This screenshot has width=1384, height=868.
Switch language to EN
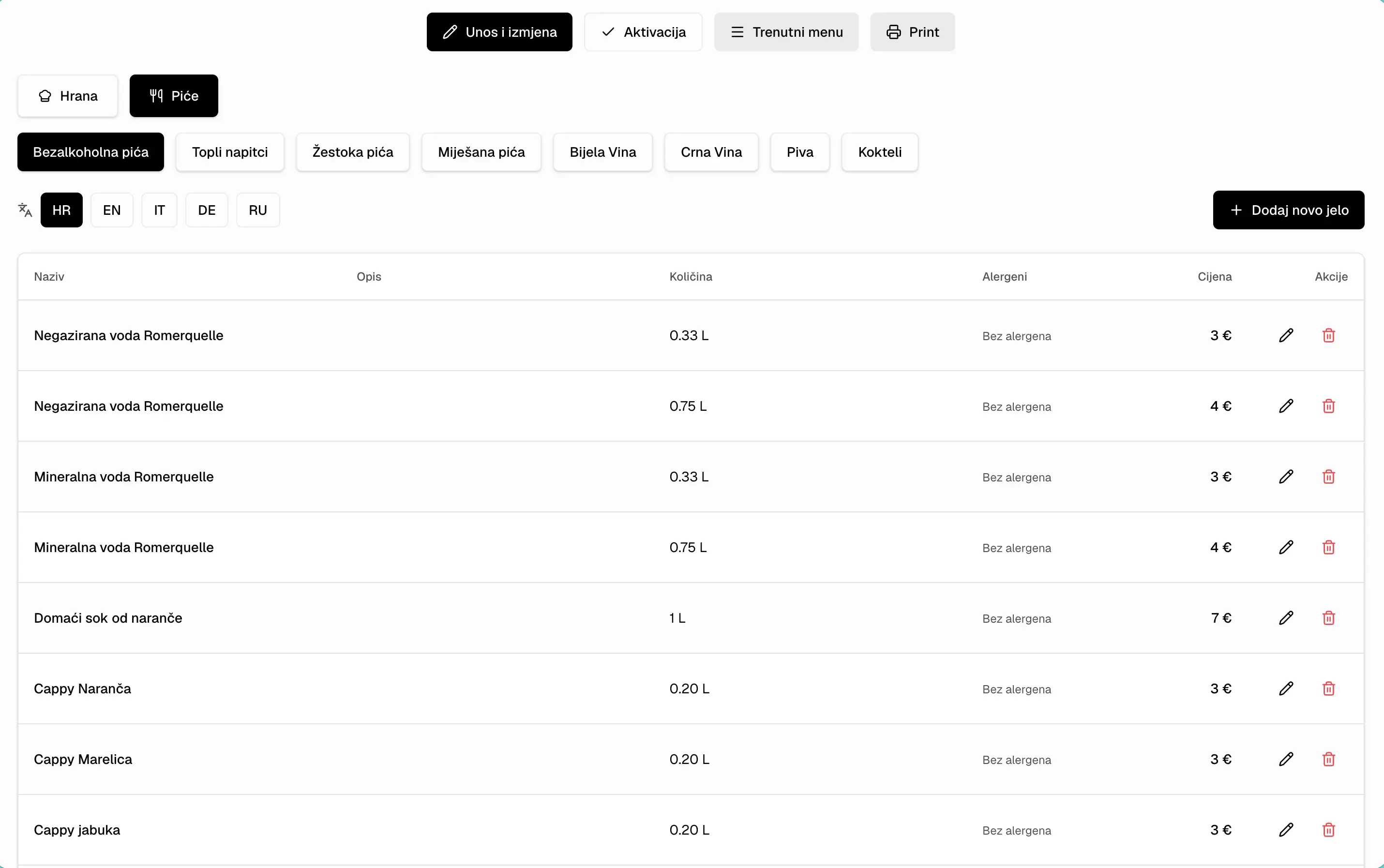click(112, 210)
